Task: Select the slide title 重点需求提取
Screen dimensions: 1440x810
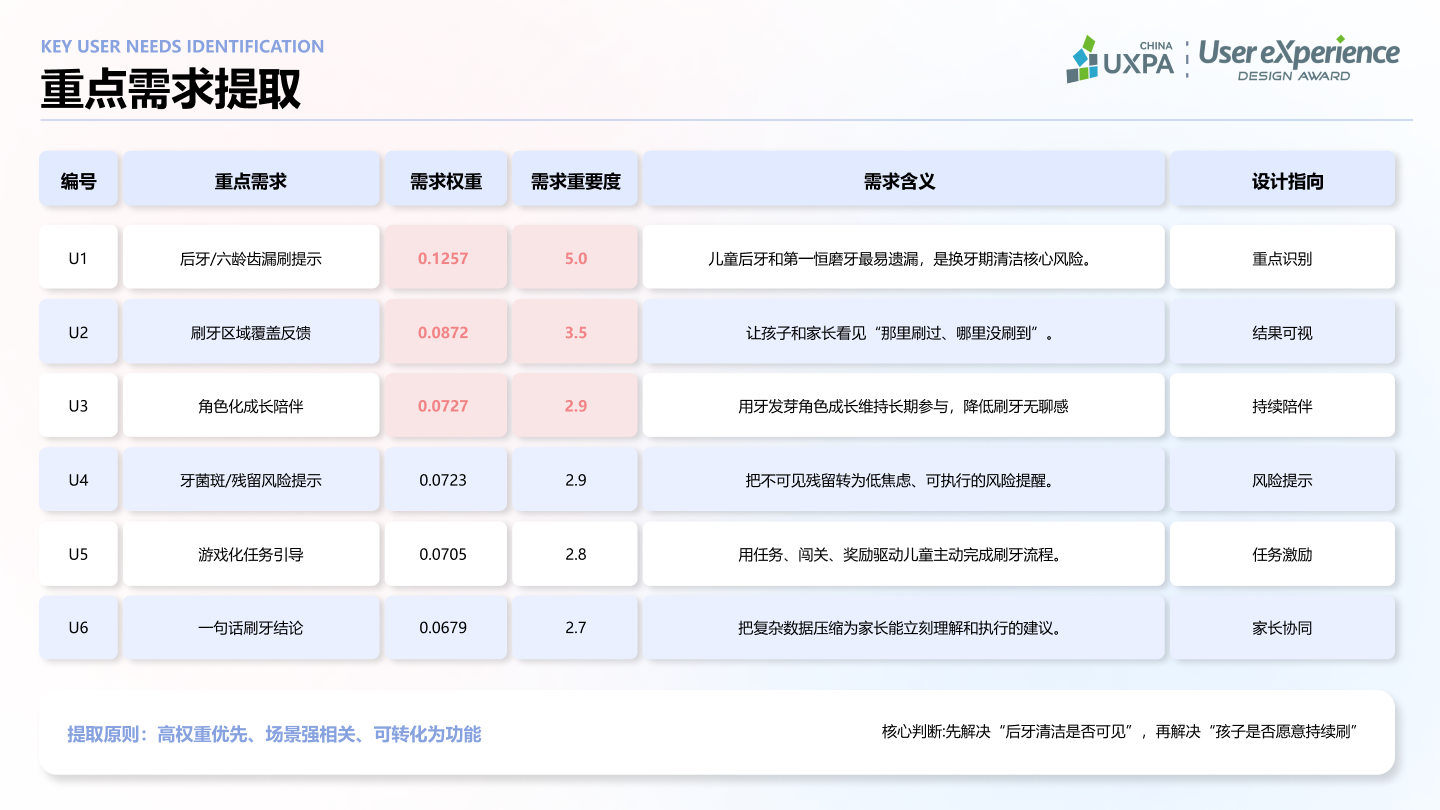Action: (171, 90)
